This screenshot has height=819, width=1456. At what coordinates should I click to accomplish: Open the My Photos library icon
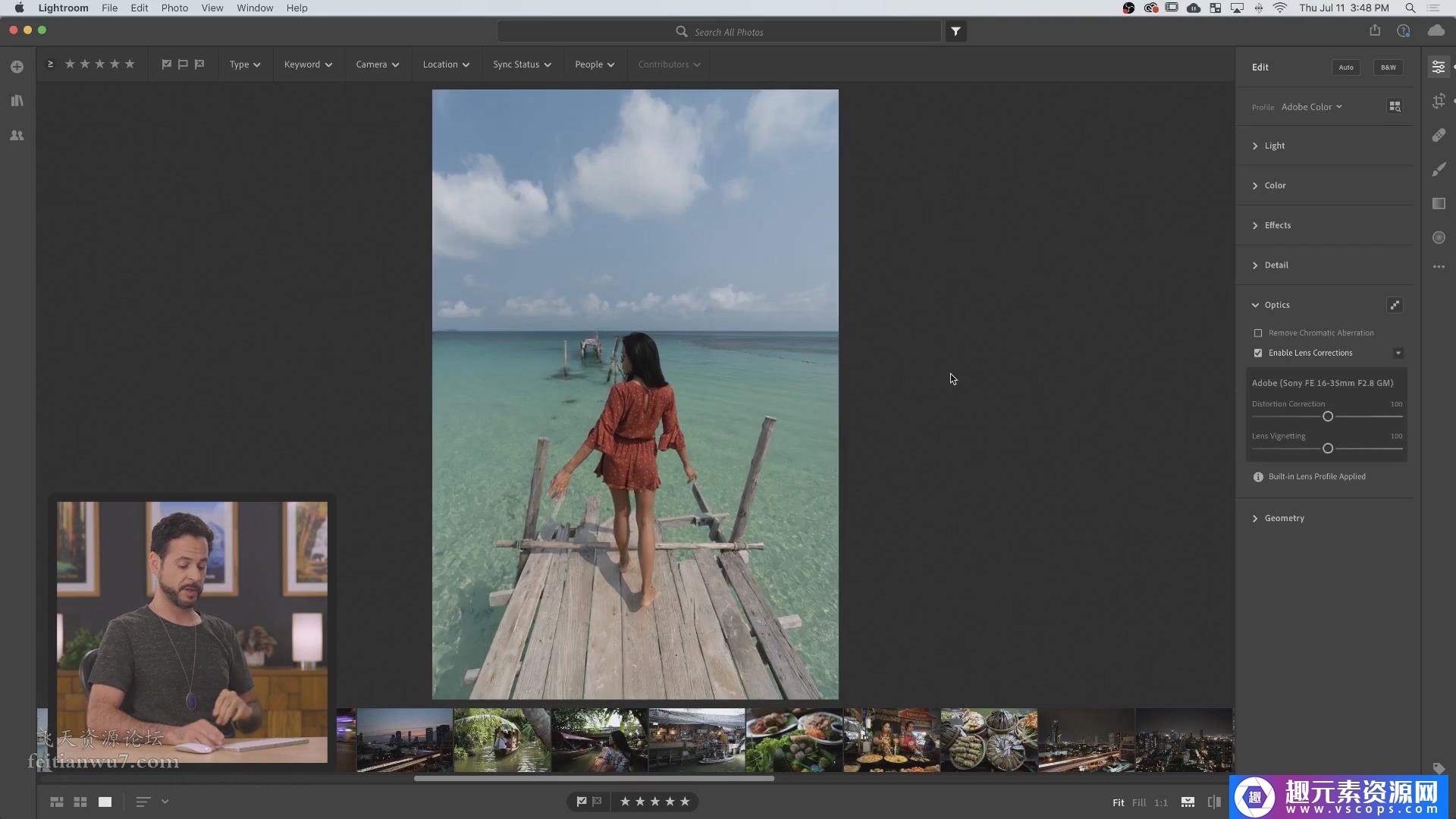[x=17, y=101]
